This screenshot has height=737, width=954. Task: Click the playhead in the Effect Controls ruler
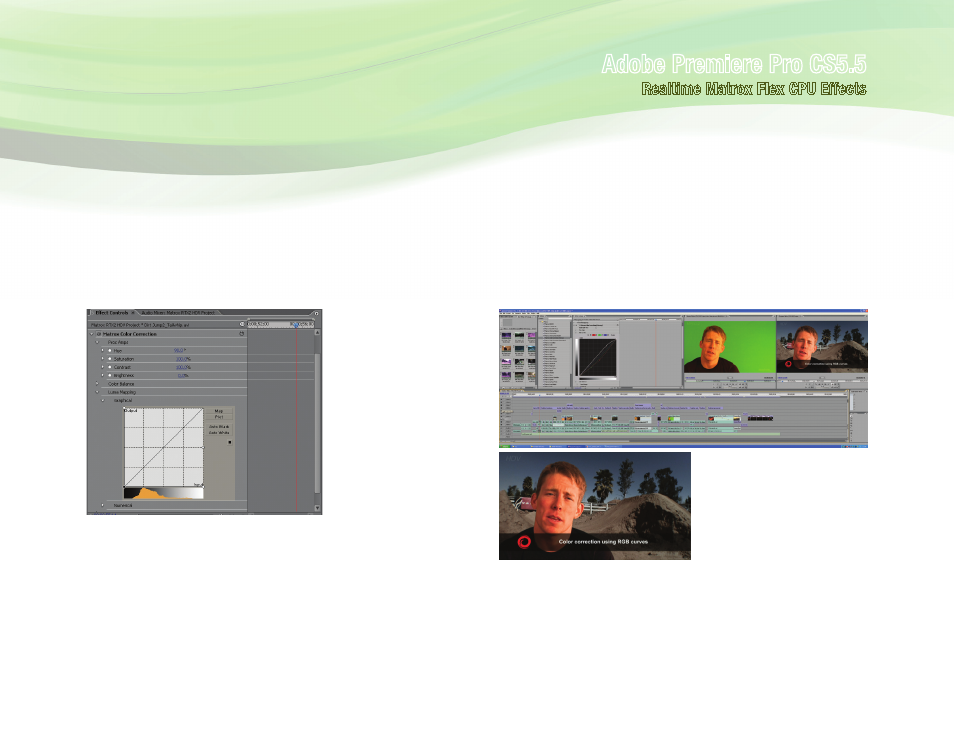coord(296,325)
